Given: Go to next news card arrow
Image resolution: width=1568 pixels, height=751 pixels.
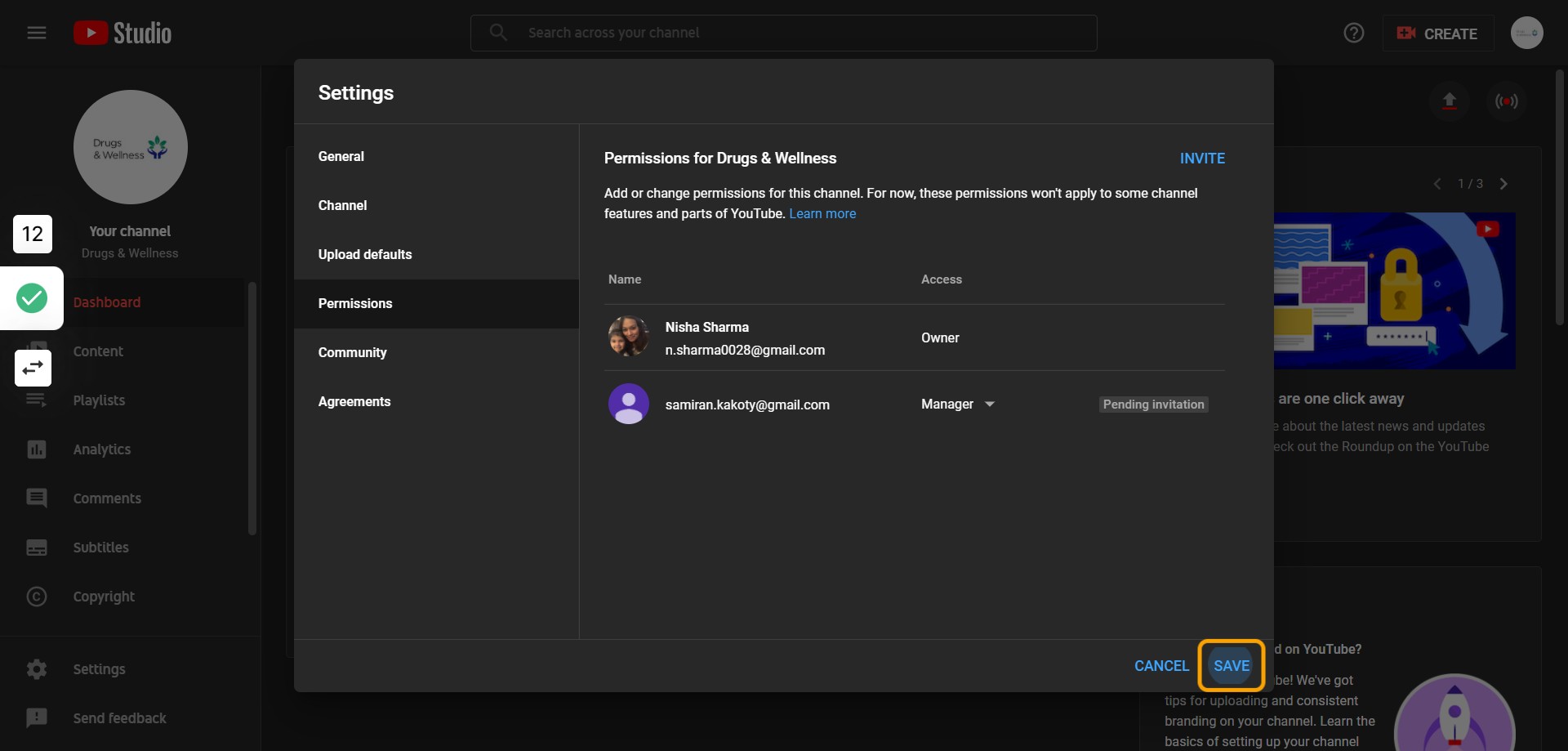Looking at the screenshot, I should 1503,184.
